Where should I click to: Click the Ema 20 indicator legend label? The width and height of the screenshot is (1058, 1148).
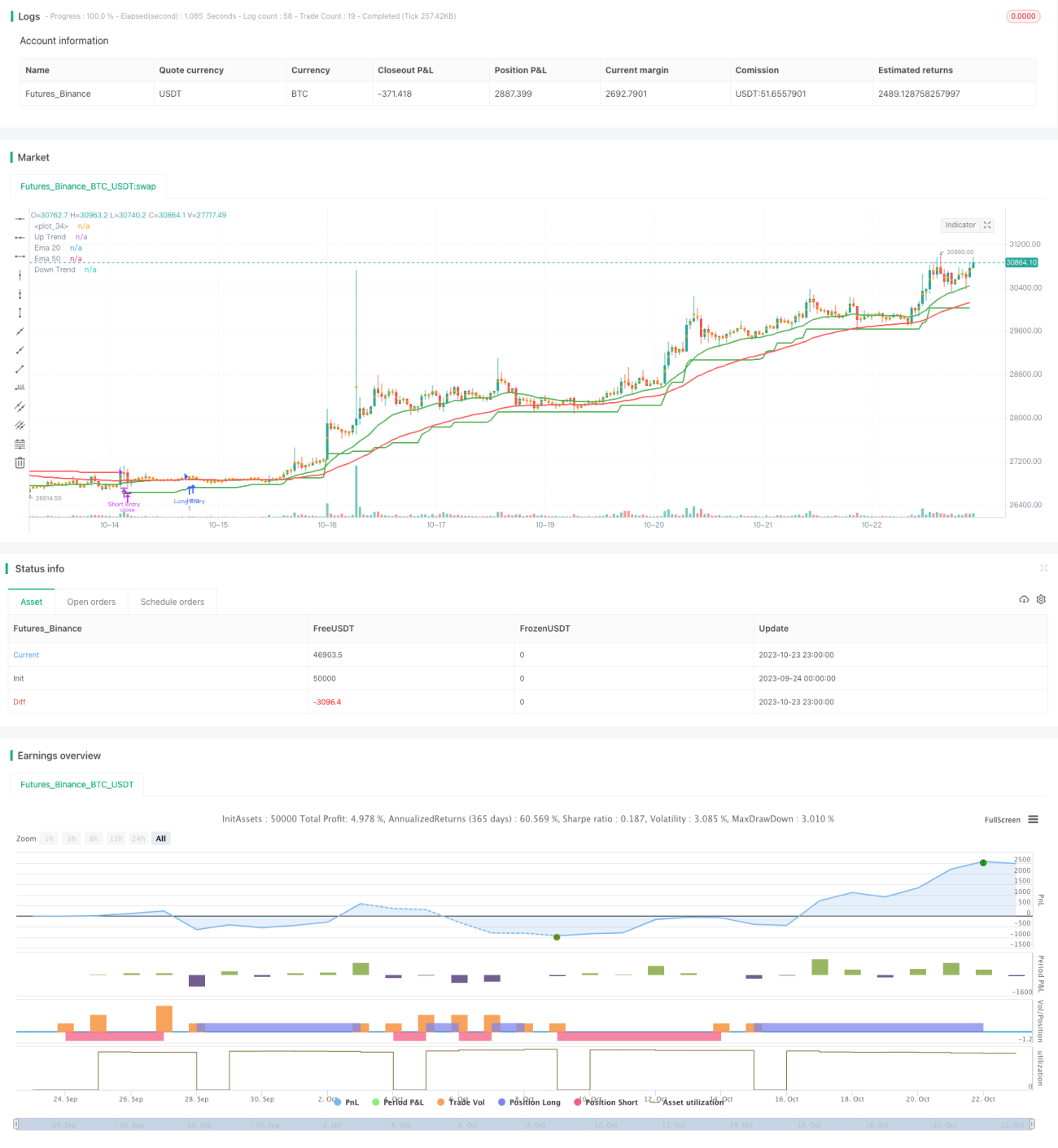click(47, 248)
